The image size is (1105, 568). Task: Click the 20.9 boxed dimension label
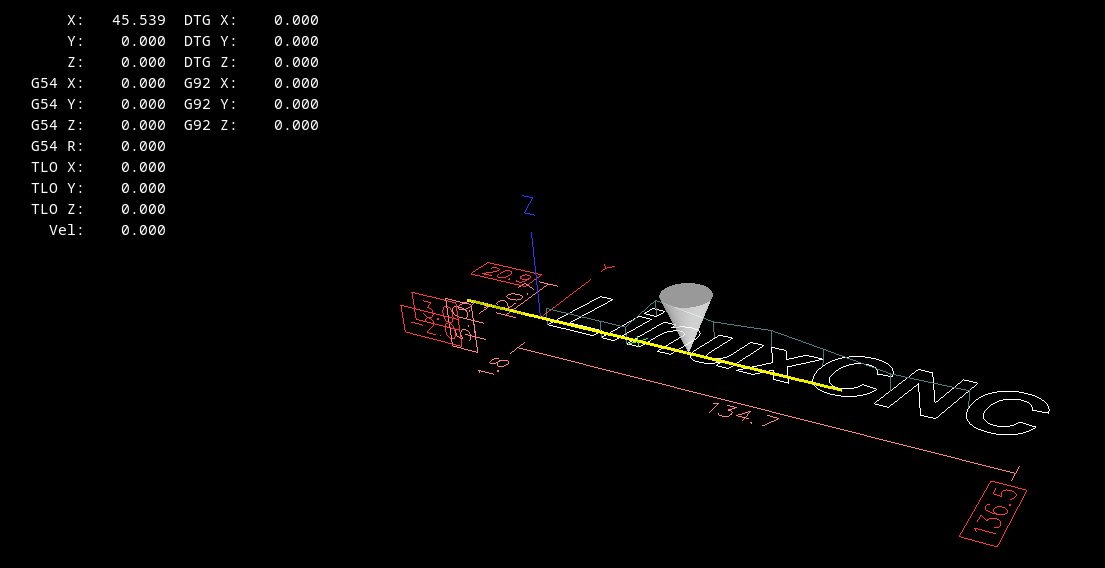[506, 275]
